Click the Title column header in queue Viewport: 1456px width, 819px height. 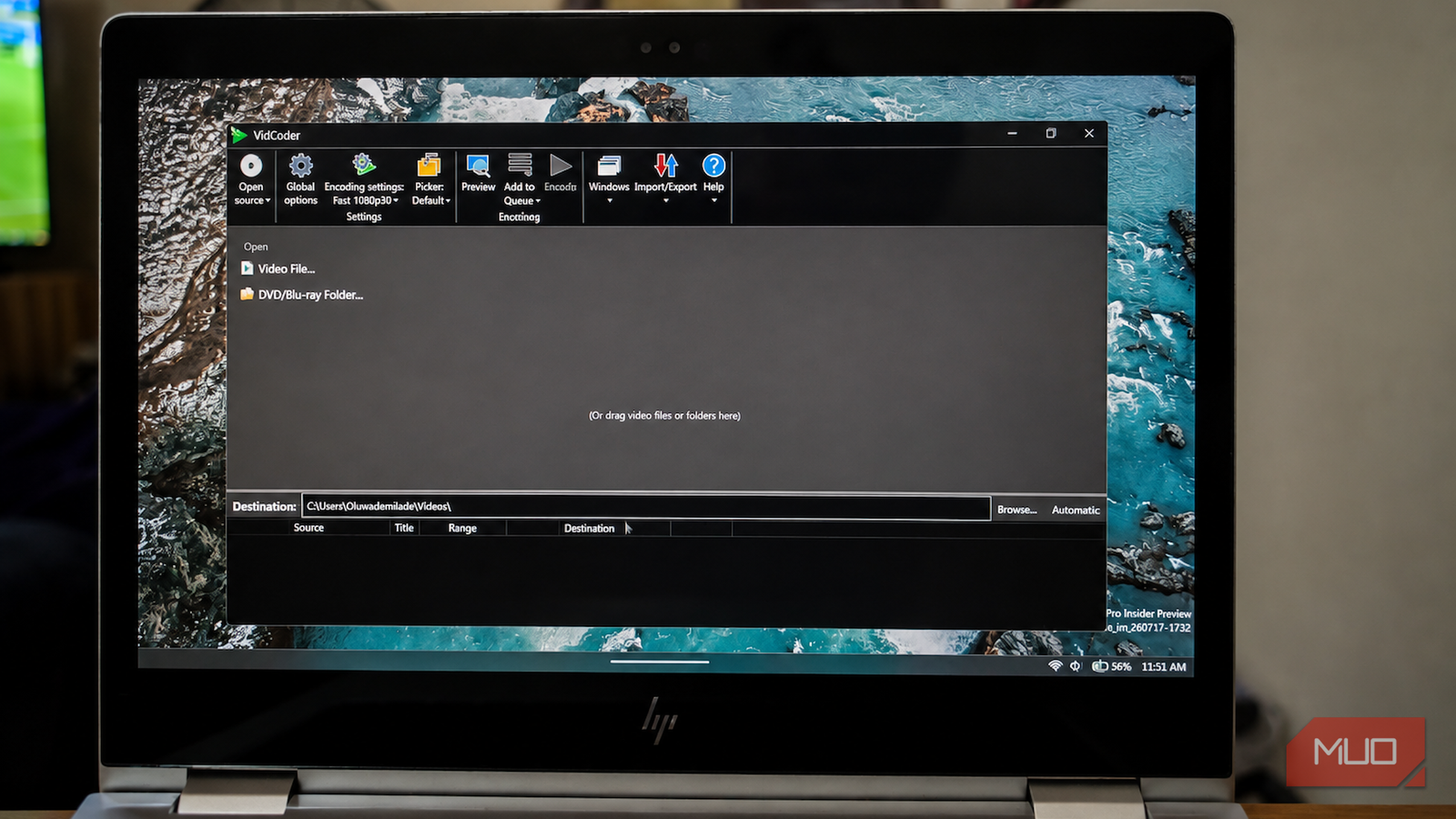pyautogui.click(x=404, y=528)
